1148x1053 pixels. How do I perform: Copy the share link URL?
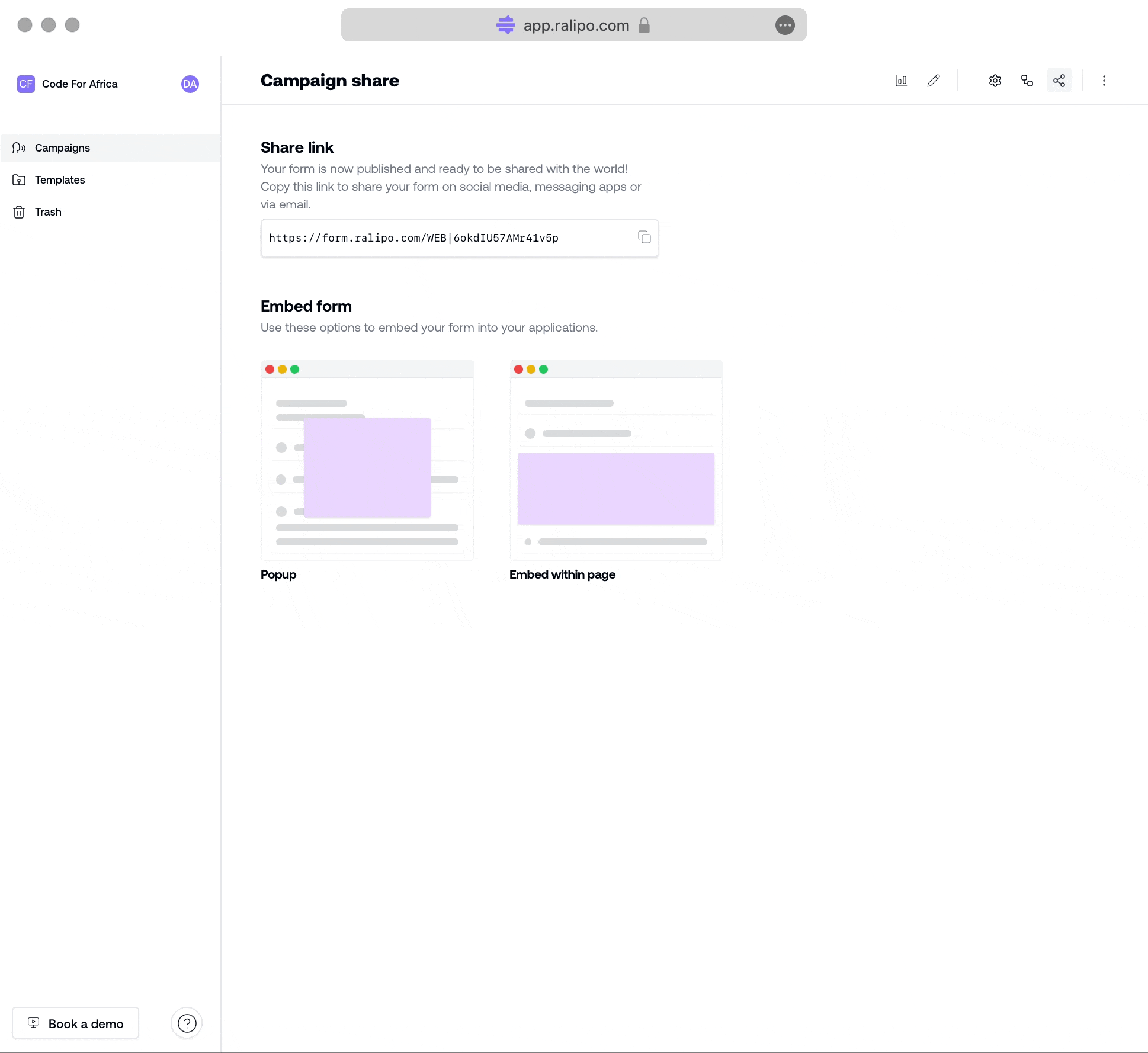[645, 237]
